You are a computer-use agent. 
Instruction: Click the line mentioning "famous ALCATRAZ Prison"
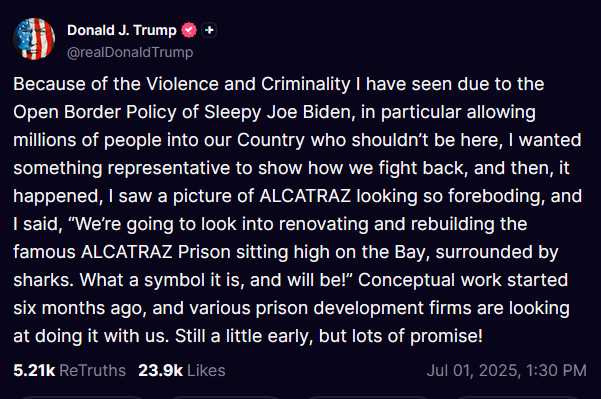point(286,252)
